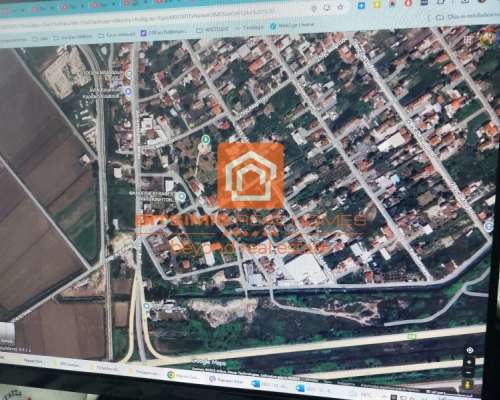Click the my location target icon
Screen dimensions: 500x400
coord(470,350)
